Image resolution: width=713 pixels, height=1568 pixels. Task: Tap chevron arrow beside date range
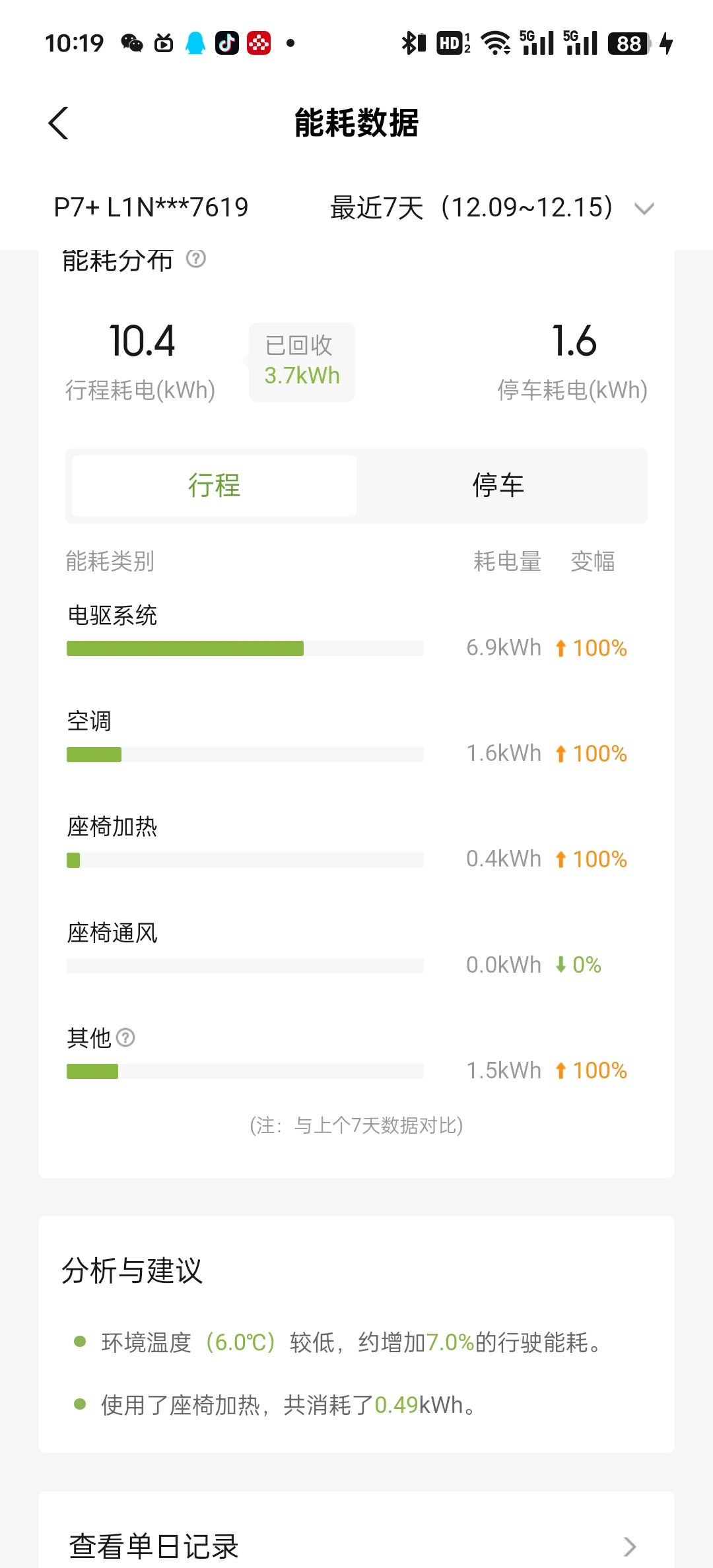[644, 209]
